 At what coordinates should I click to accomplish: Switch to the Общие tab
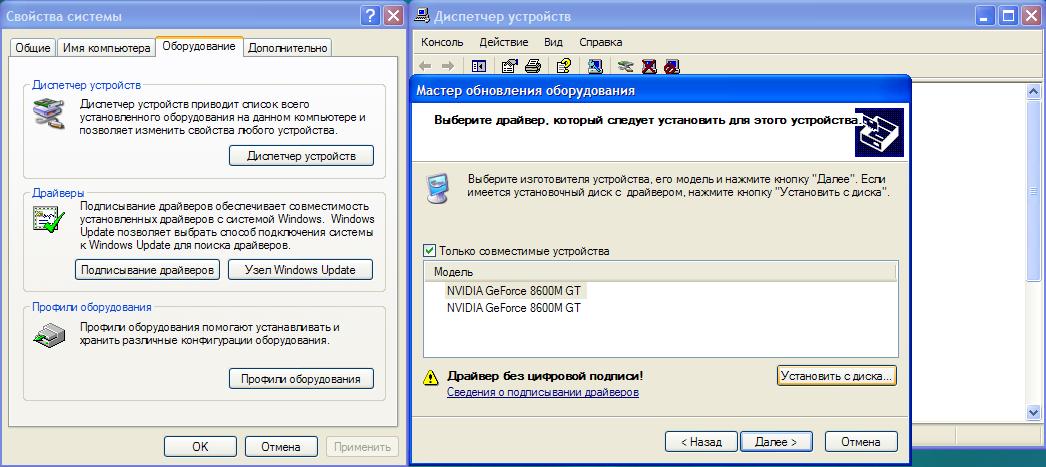click(33, 48)
